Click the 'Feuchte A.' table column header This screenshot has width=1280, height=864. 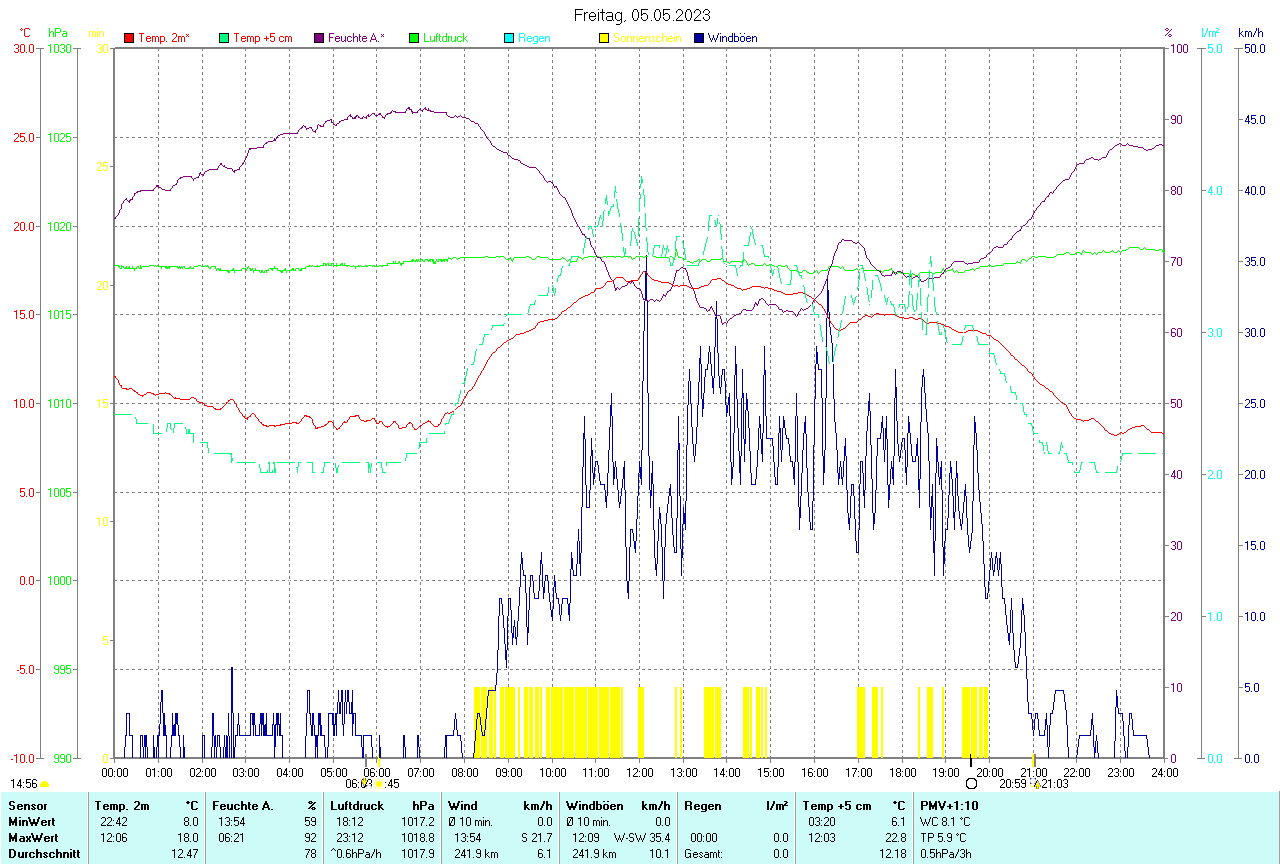[243, 805]
